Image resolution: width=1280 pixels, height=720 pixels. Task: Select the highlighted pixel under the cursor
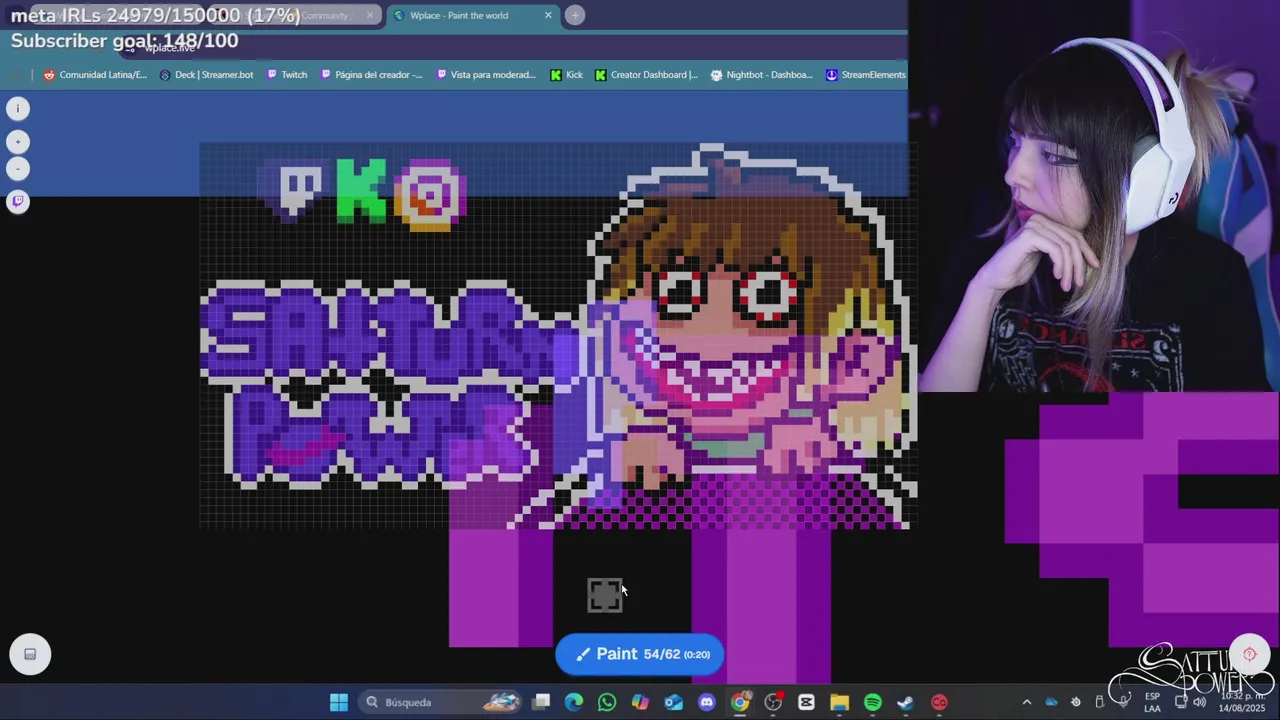604,595
